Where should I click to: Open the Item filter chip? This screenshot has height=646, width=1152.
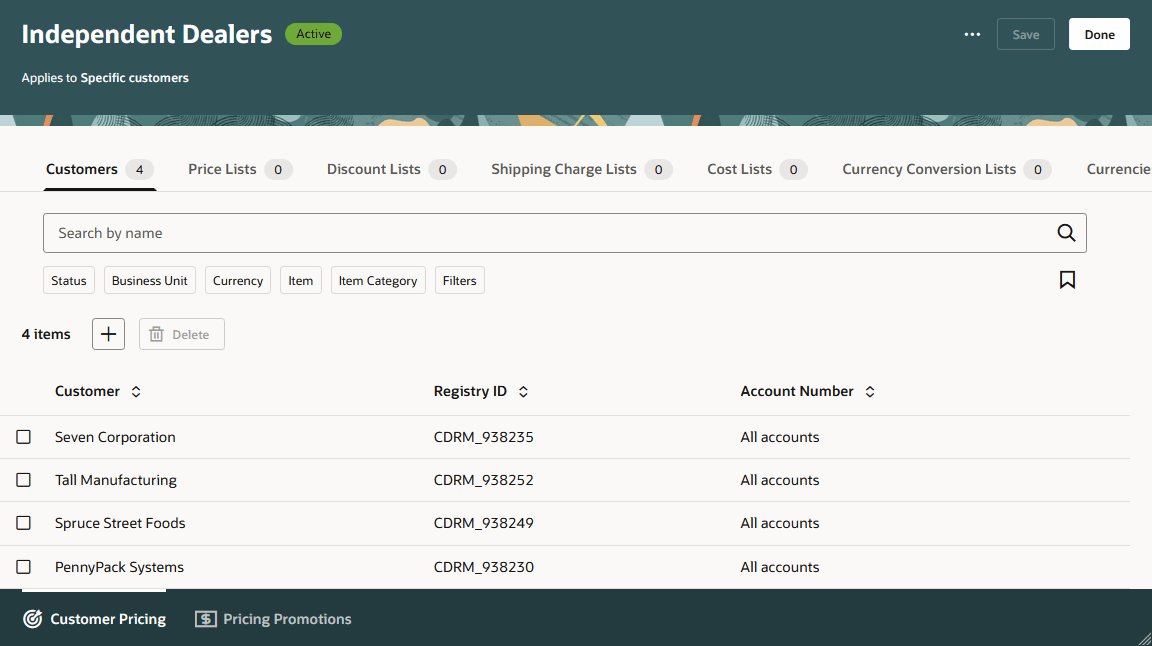[x=300, y=281]
